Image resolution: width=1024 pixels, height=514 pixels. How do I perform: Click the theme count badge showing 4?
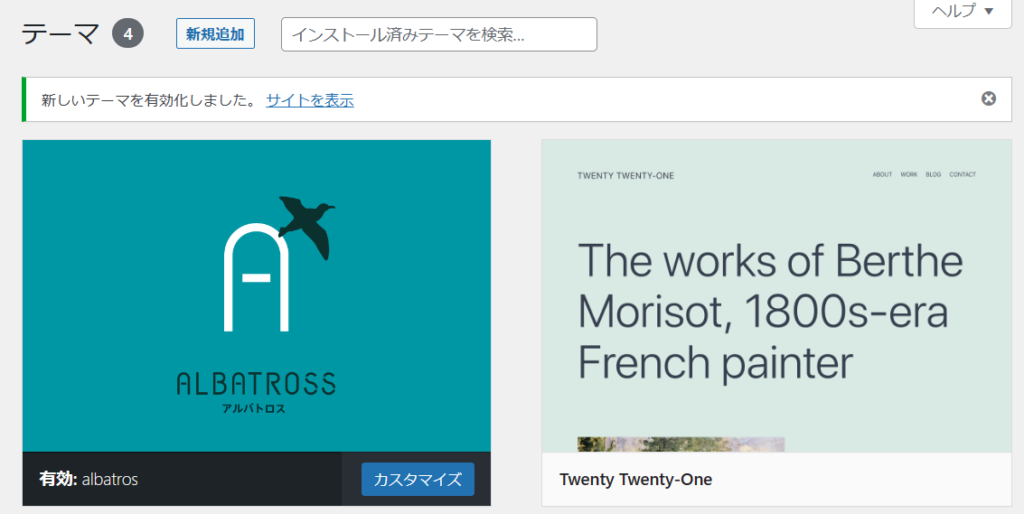click(128, 33)
